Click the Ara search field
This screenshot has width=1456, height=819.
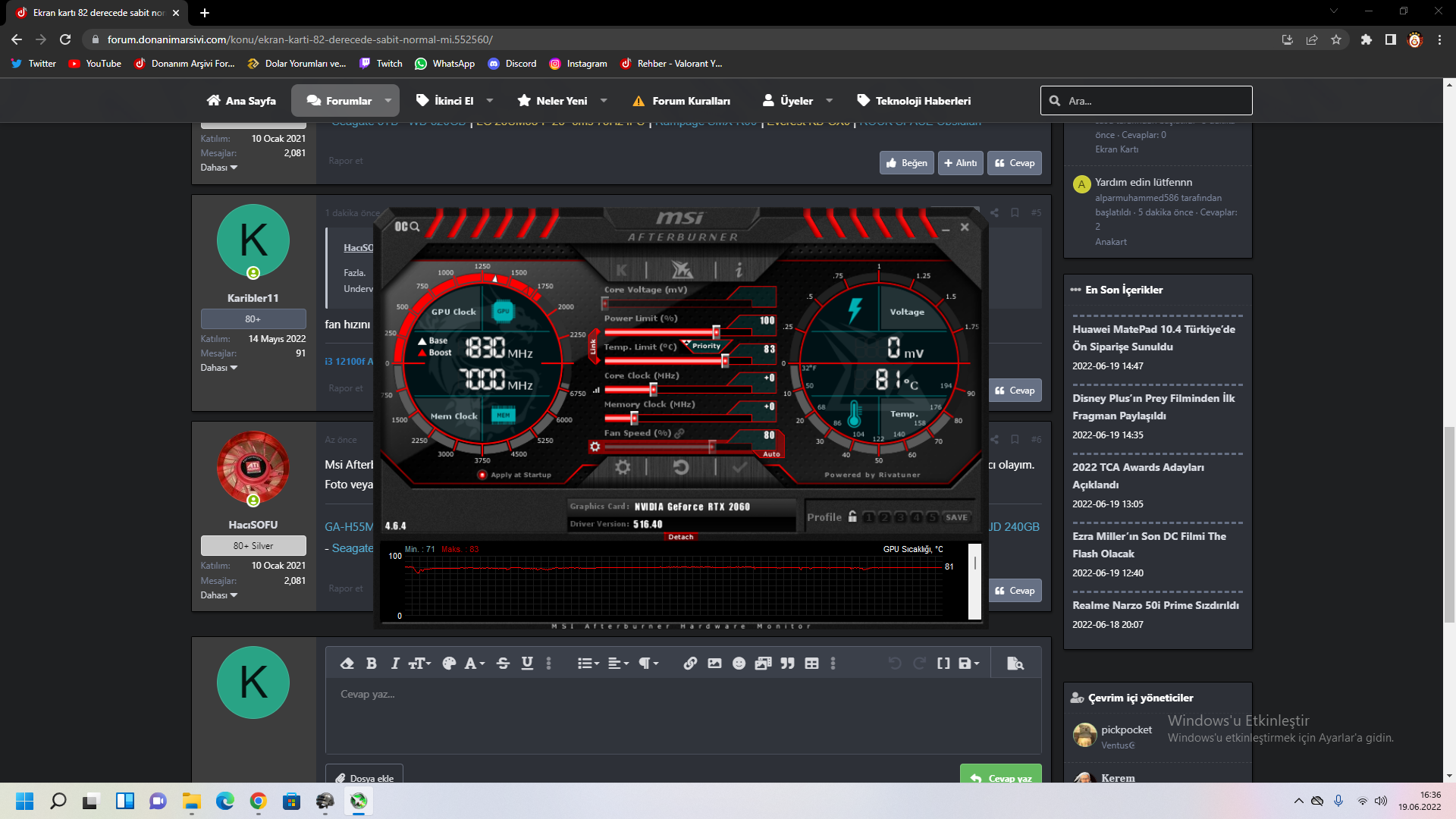[1147, 101]
